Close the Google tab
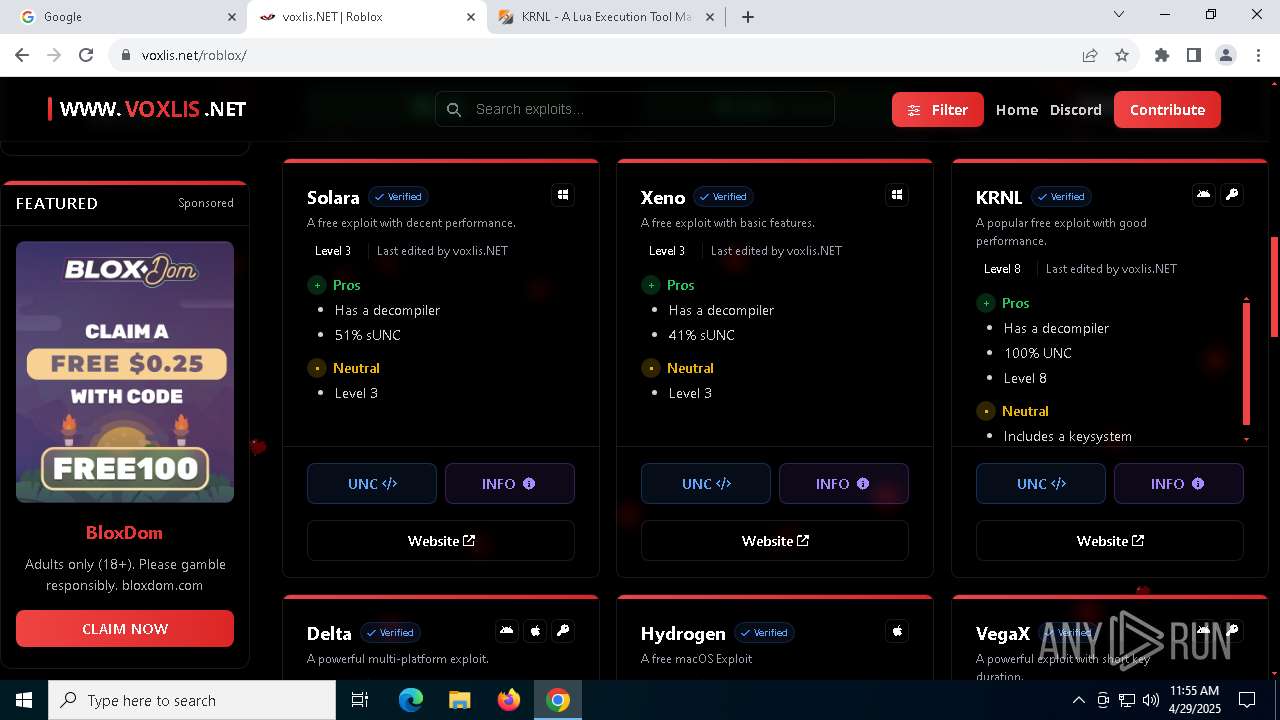This screenshot has height=720, width=1280. tap(232, 17)
